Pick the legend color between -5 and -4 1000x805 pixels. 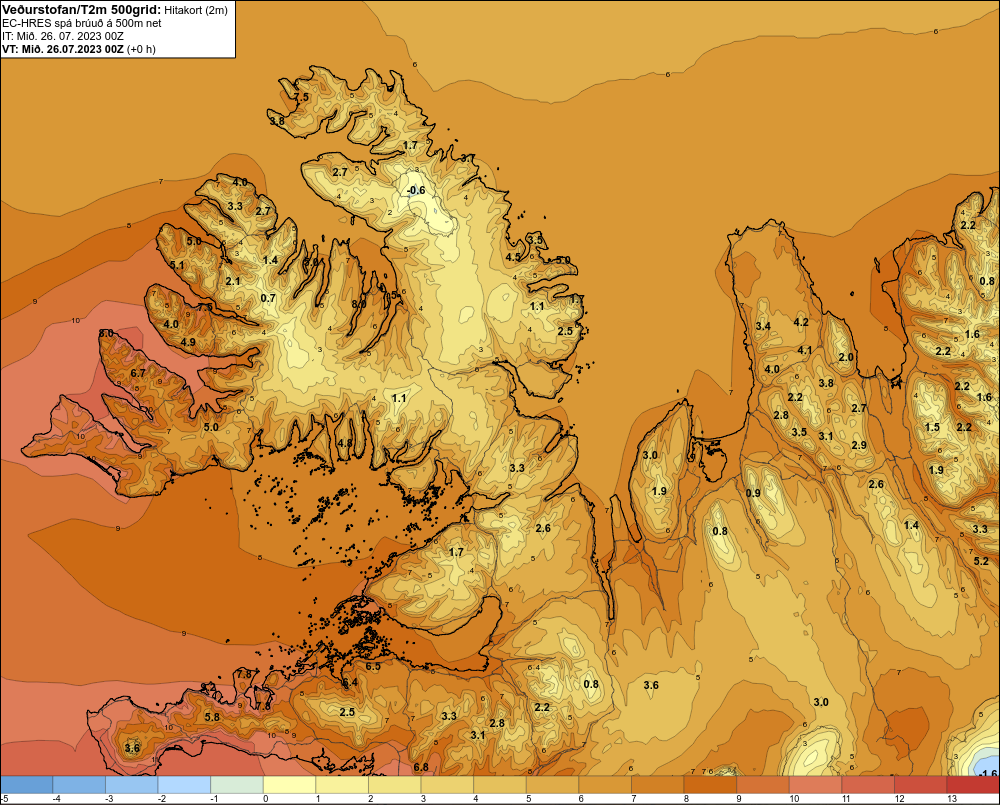pyautogui.click(x=27, y=784)
